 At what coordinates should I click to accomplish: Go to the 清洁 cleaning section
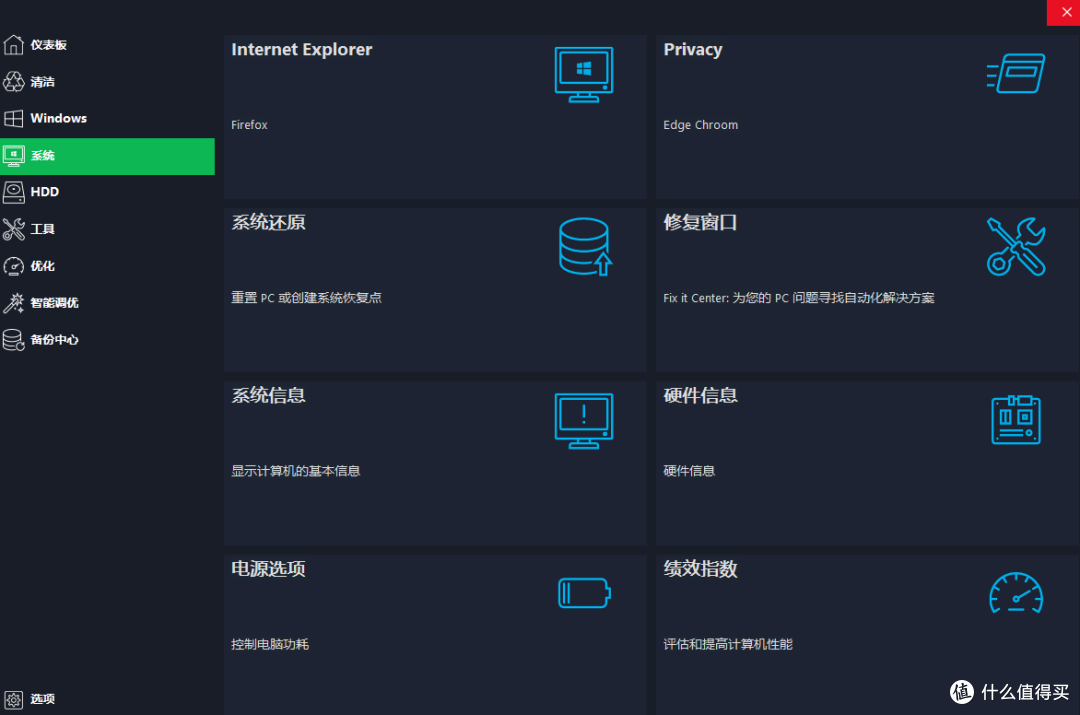[107, 82]
